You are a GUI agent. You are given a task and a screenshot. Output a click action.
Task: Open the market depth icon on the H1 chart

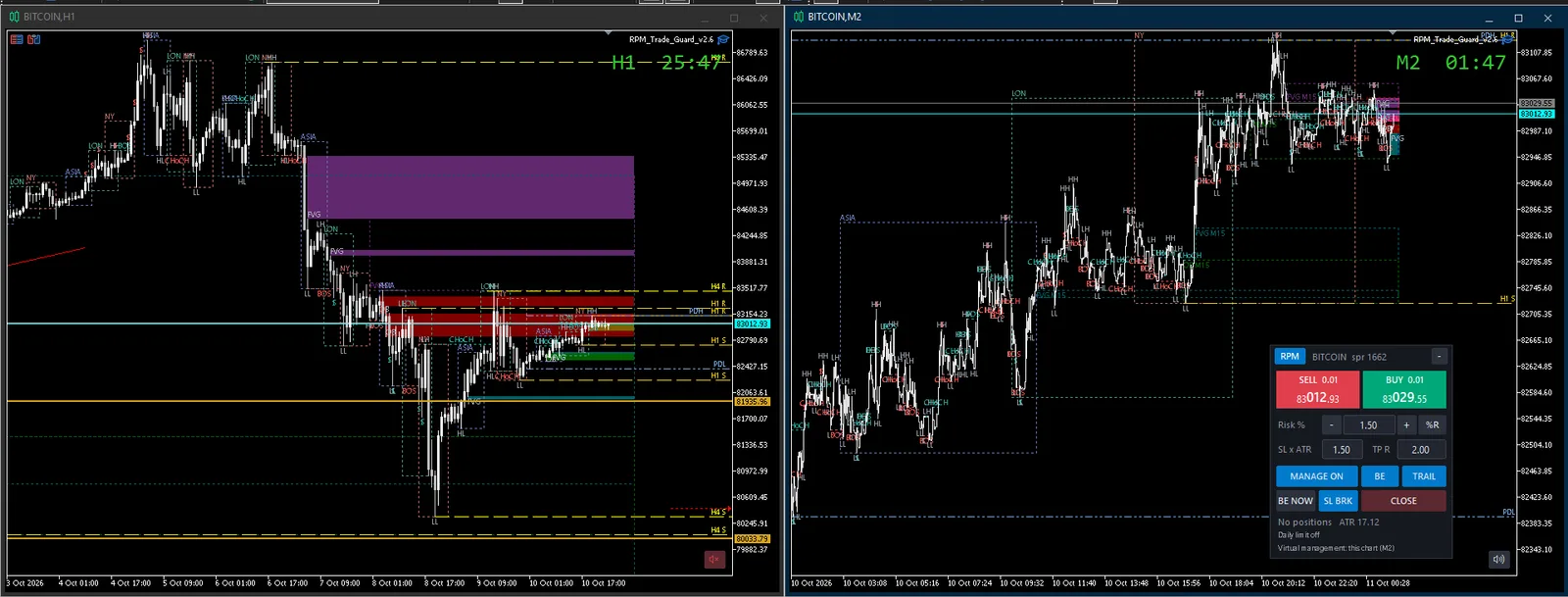click(17, 39)
